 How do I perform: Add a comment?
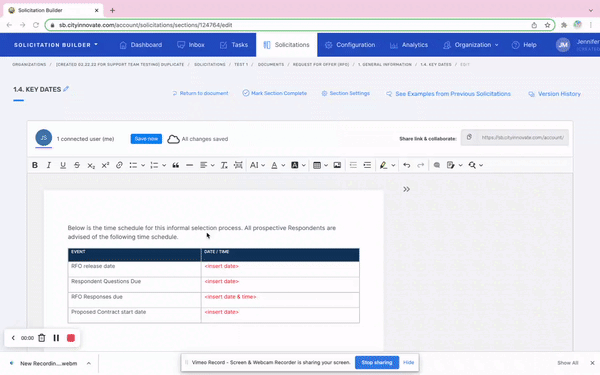pyautogui.click(x=437, y=165)
